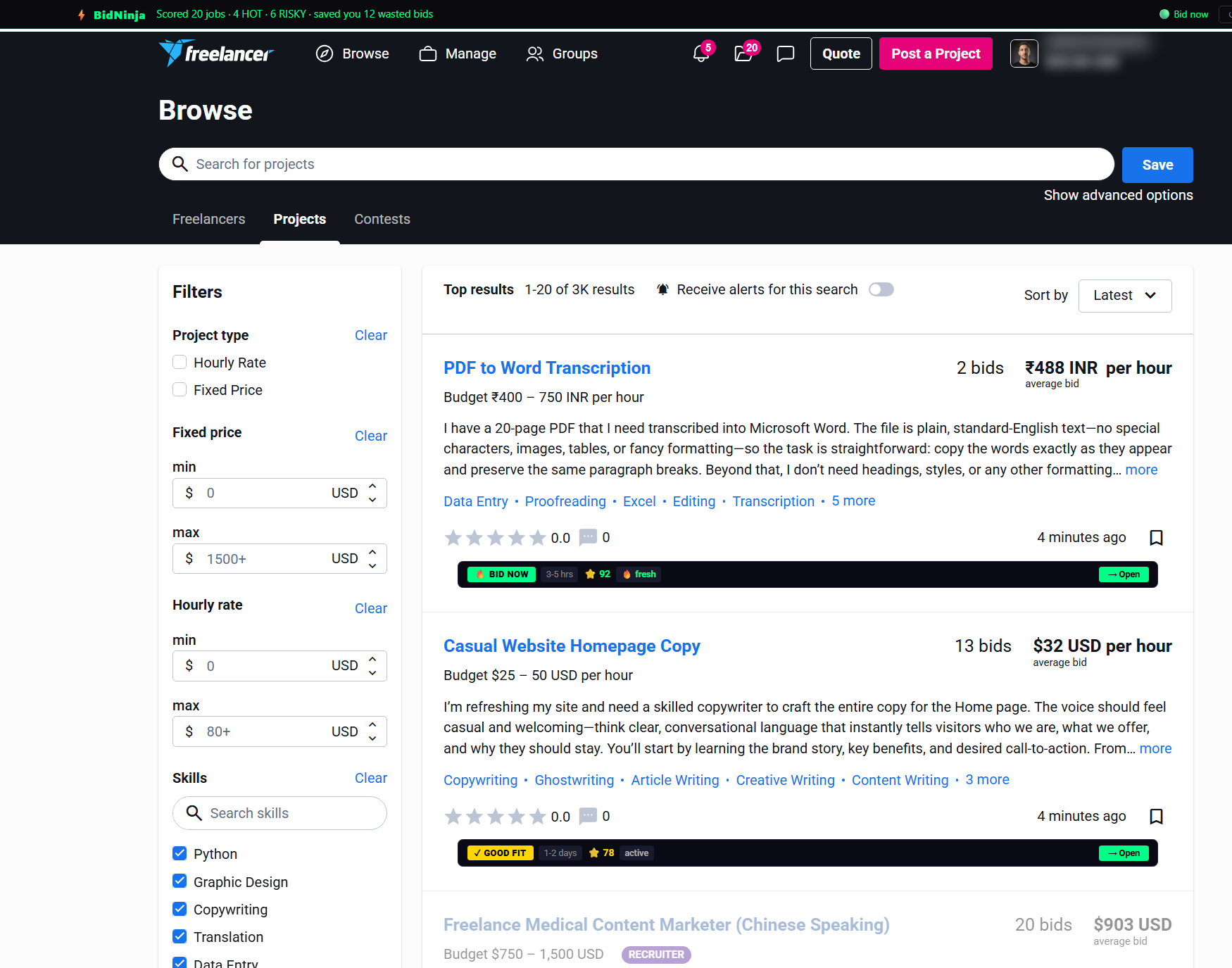Click comment icon on Casual Website Homepage Copy
Screen dimensions: 1232x968
588,816
